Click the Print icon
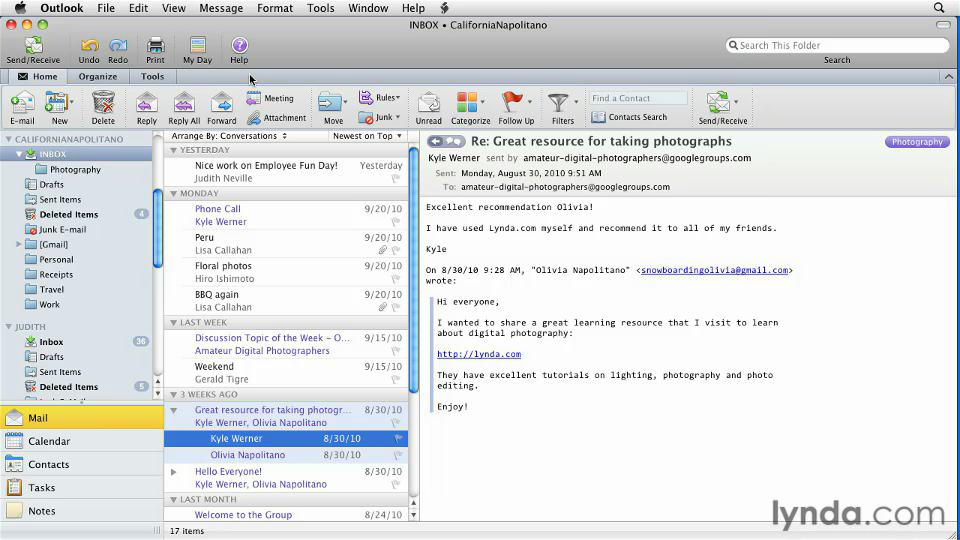The width and height of the screenshot is (960, 540). (155, 45)
